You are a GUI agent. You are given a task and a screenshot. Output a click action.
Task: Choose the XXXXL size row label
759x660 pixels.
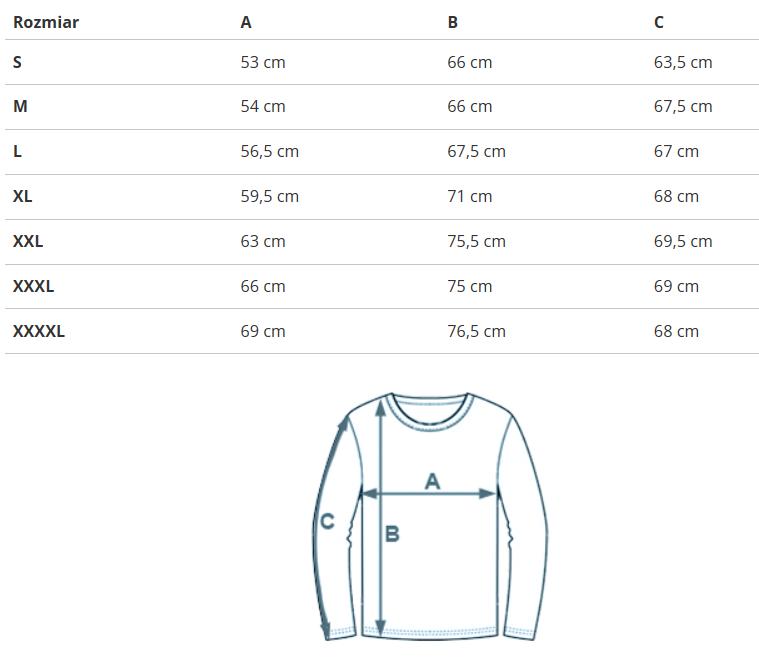click(39, 331)
